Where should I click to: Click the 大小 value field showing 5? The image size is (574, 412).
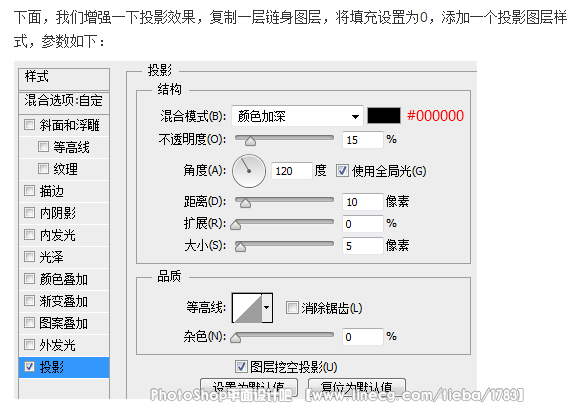pos(363,246)
